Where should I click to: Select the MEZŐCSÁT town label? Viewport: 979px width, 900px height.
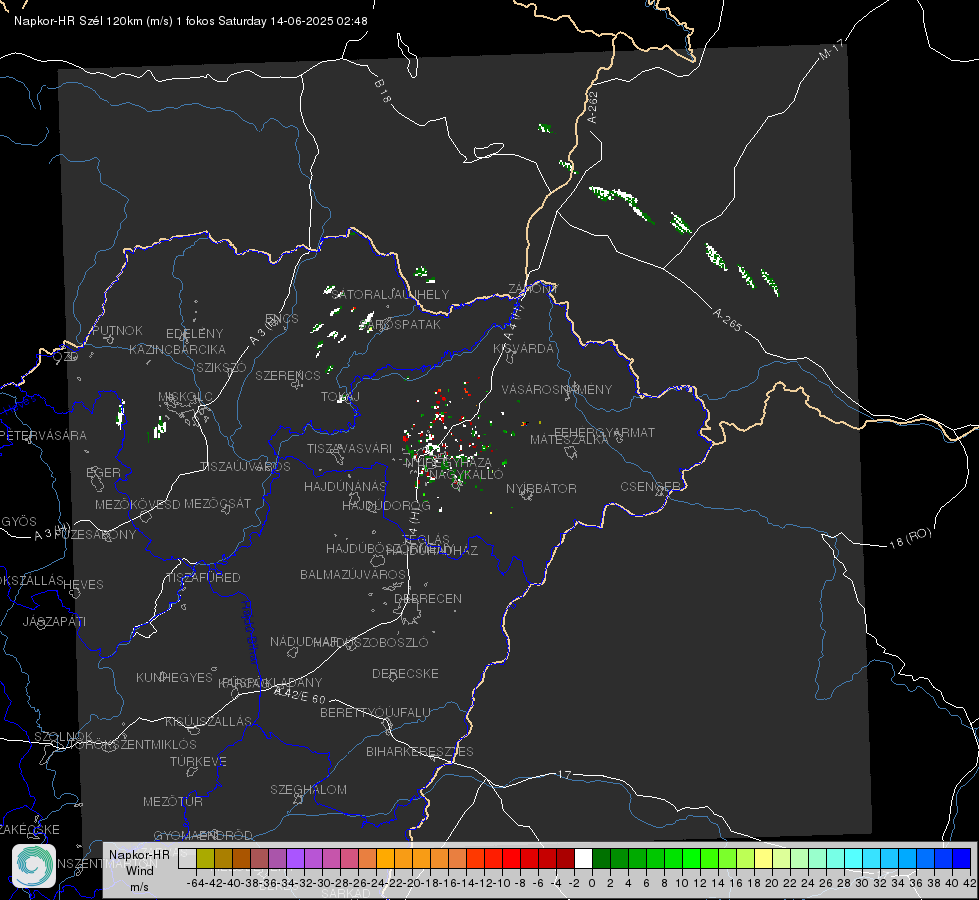(217, 503)
